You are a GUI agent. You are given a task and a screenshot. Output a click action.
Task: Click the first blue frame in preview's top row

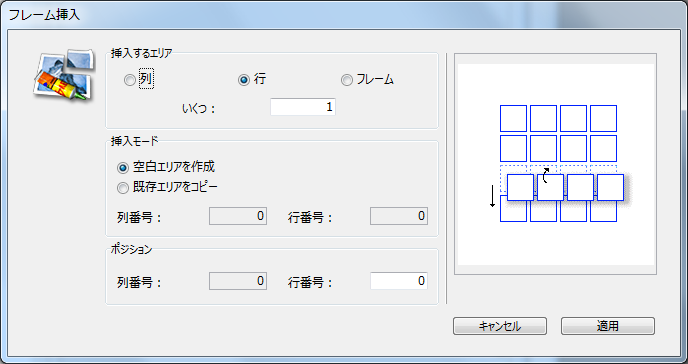click(513, 118)
